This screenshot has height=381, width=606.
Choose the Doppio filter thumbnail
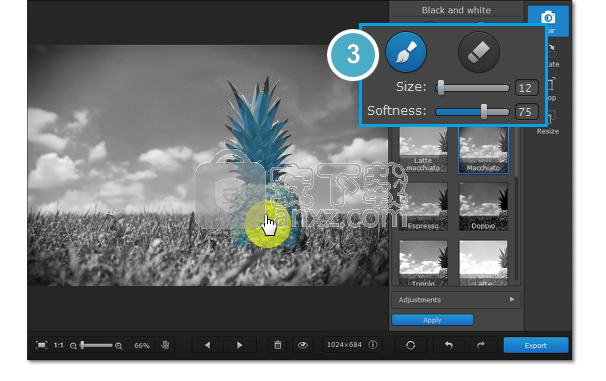pyautogui.click(x=483, y=206)
